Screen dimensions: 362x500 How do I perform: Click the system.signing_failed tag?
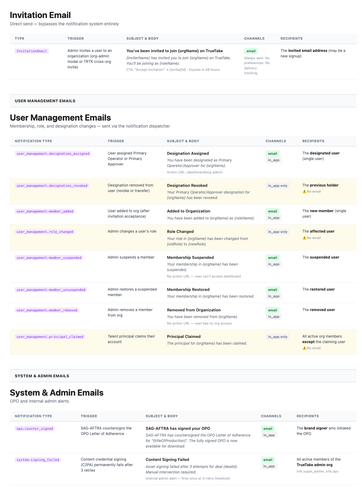(x=38, y=460)
